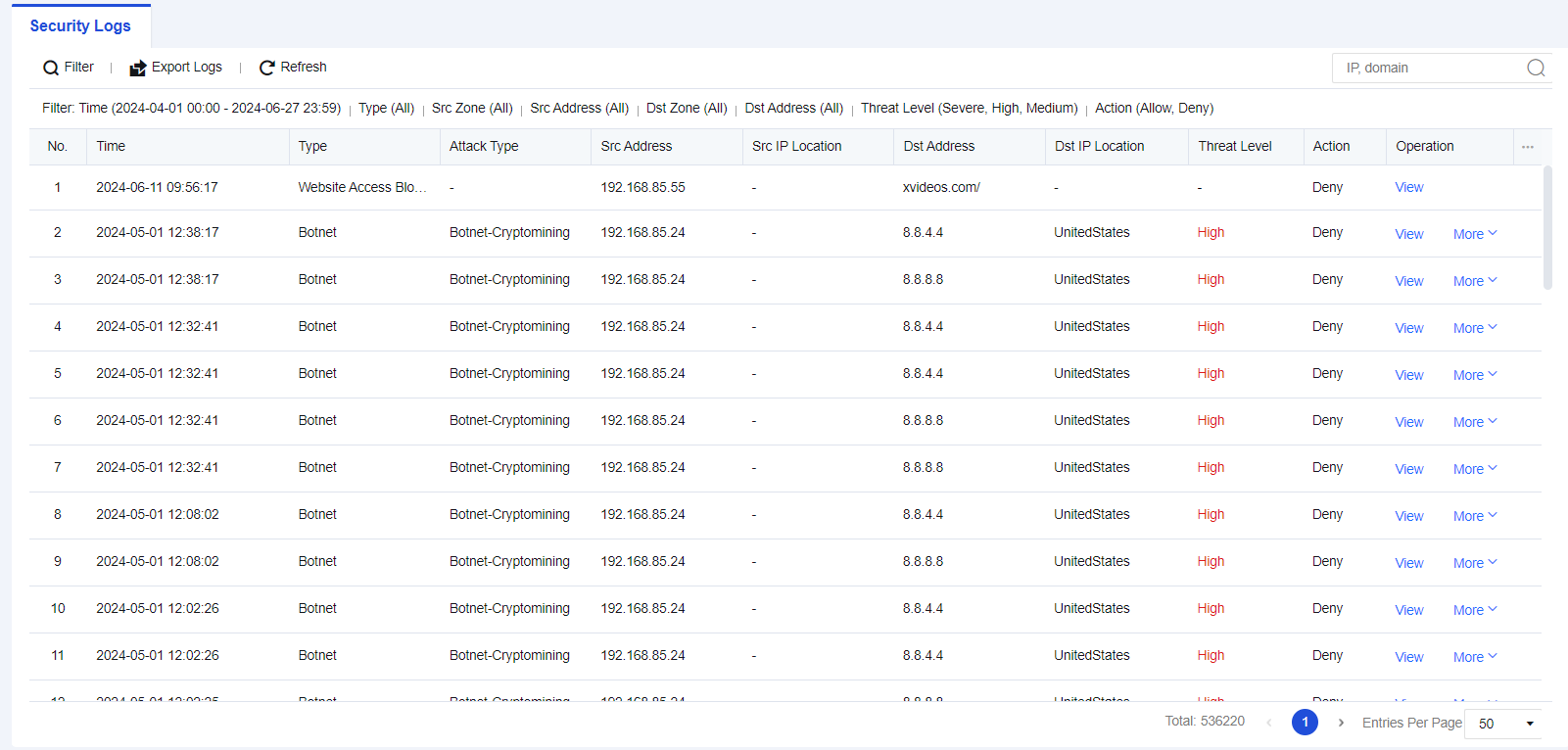Open the Entries Per Page dropdown
Viewport: 1568px width, 750px height.
click(1502, 724)
